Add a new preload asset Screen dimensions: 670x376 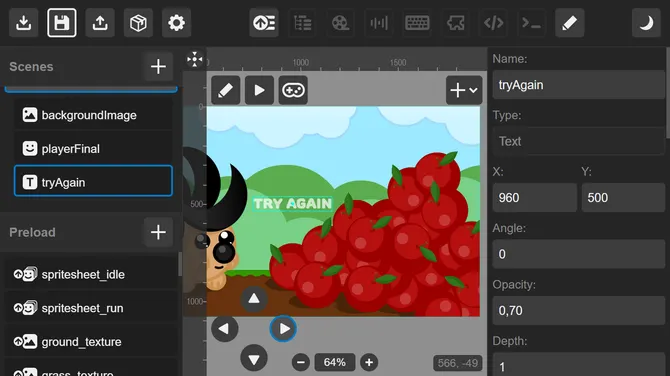click(x=158, y=232)
